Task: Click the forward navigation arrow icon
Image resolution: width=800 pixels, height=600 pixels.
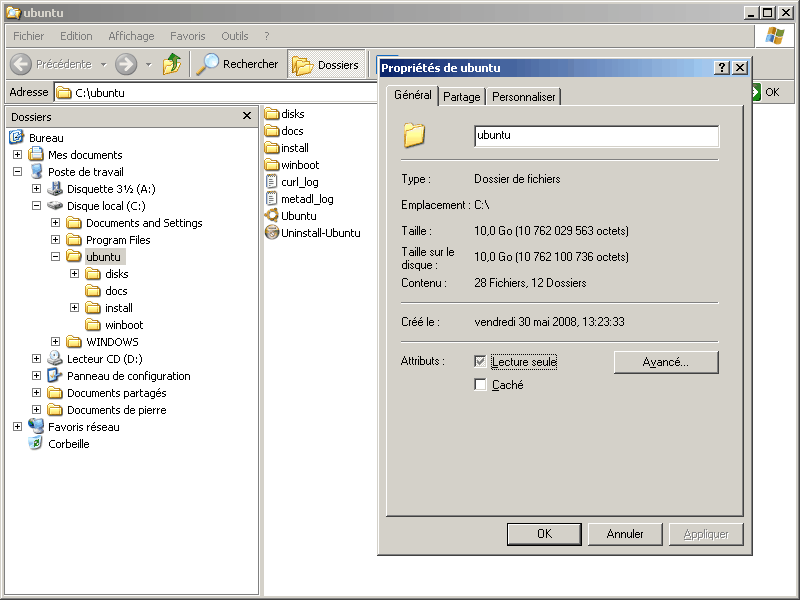Action: point(126,64)
